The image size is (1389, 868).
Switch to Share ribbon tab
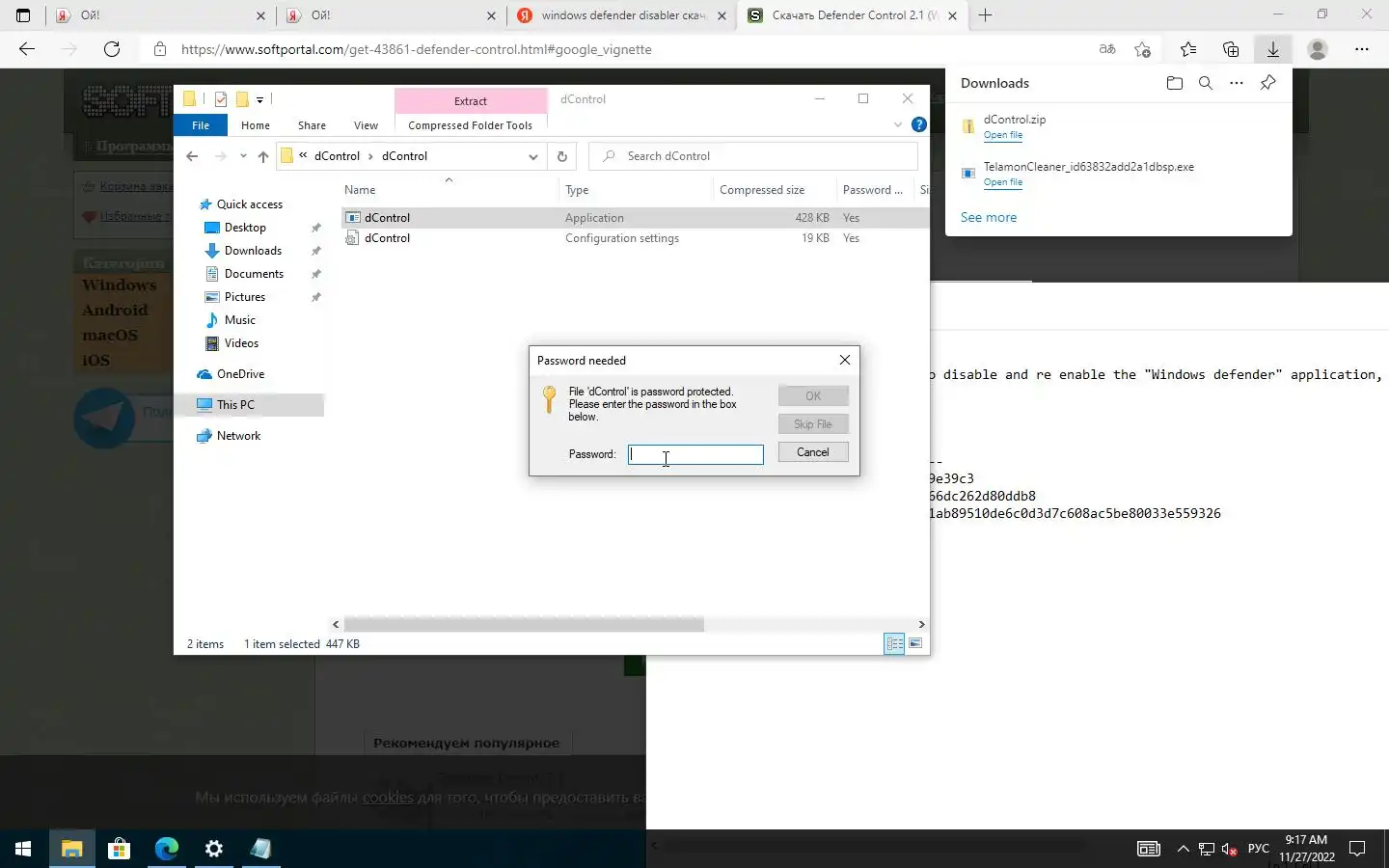click(312, 125)
